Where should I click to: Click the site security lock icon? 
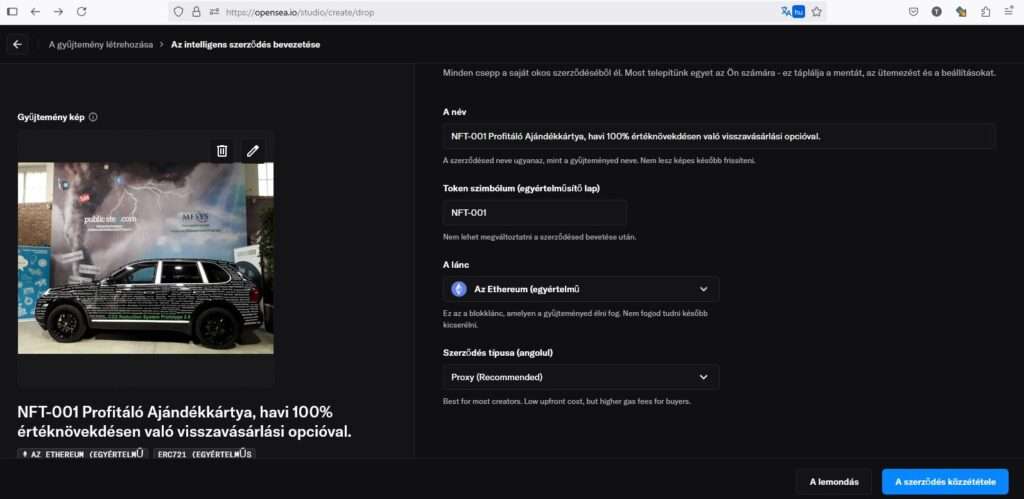click(x=196, y=11)
